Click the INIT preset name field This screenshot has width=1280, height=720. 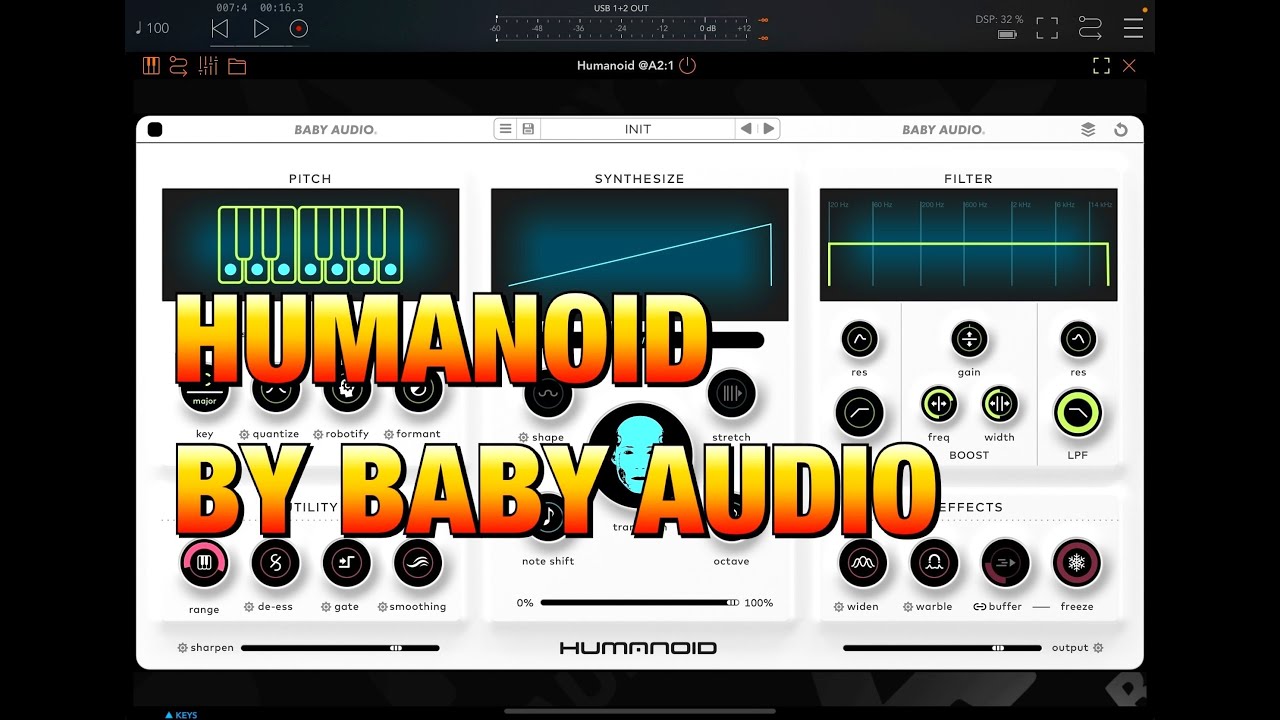[x=637, y=128]
